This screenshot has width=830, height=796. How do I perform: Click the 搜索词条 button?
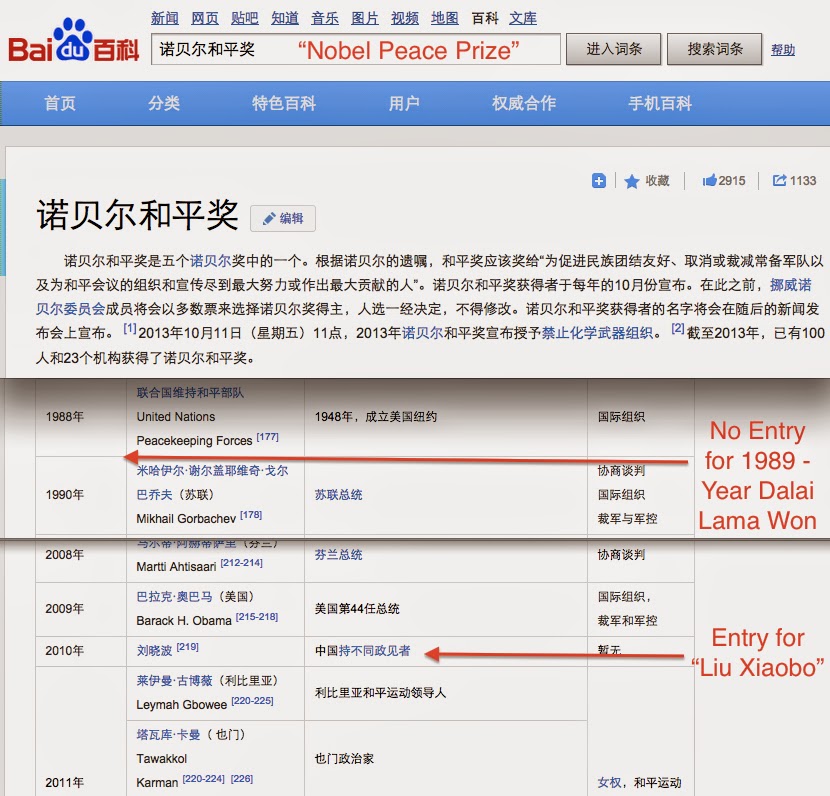(715, 49)
